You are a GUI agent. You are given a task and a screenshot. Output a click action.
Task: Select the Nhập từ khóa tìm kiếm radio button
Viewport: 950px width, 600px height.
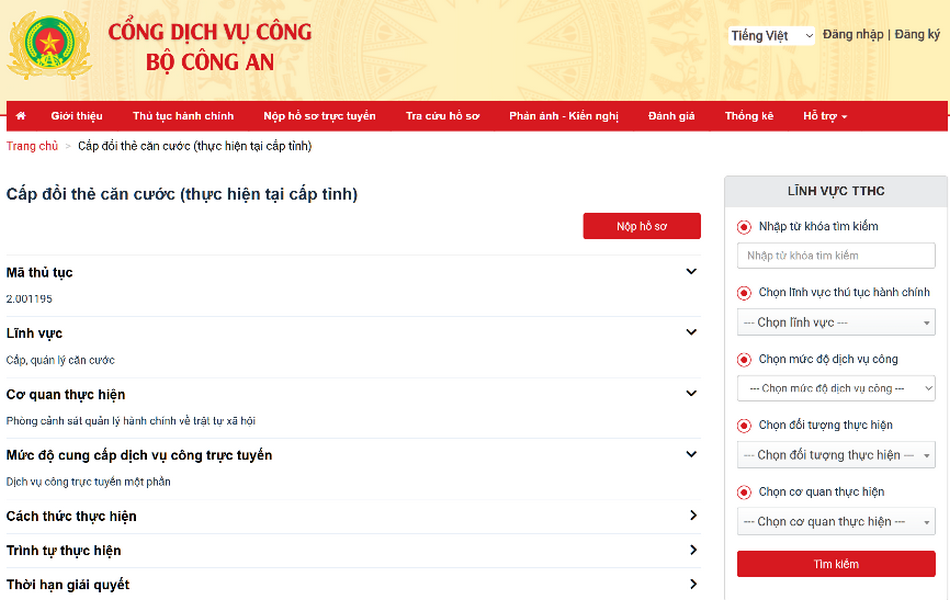tap(744, 227)
